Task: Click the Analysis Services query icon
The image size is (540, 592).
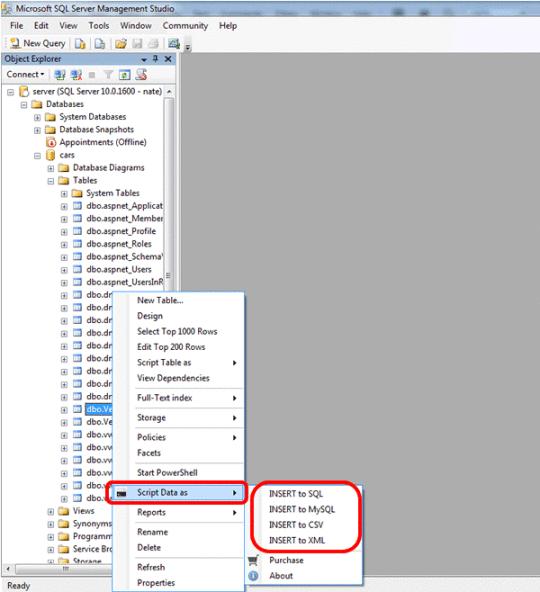Action: (x=100, y=44)
